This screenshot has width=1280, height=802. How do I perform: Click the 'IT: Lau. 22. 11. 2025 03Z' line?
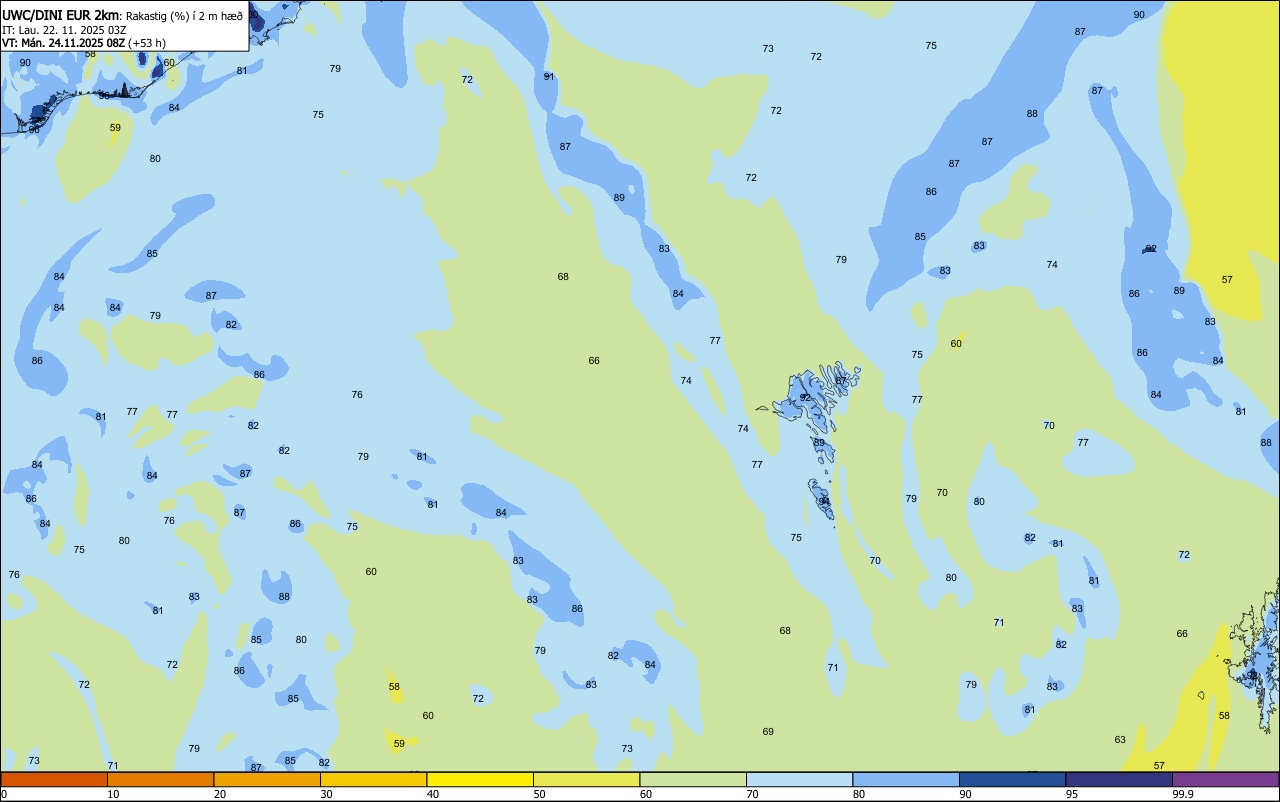point(64,30)
